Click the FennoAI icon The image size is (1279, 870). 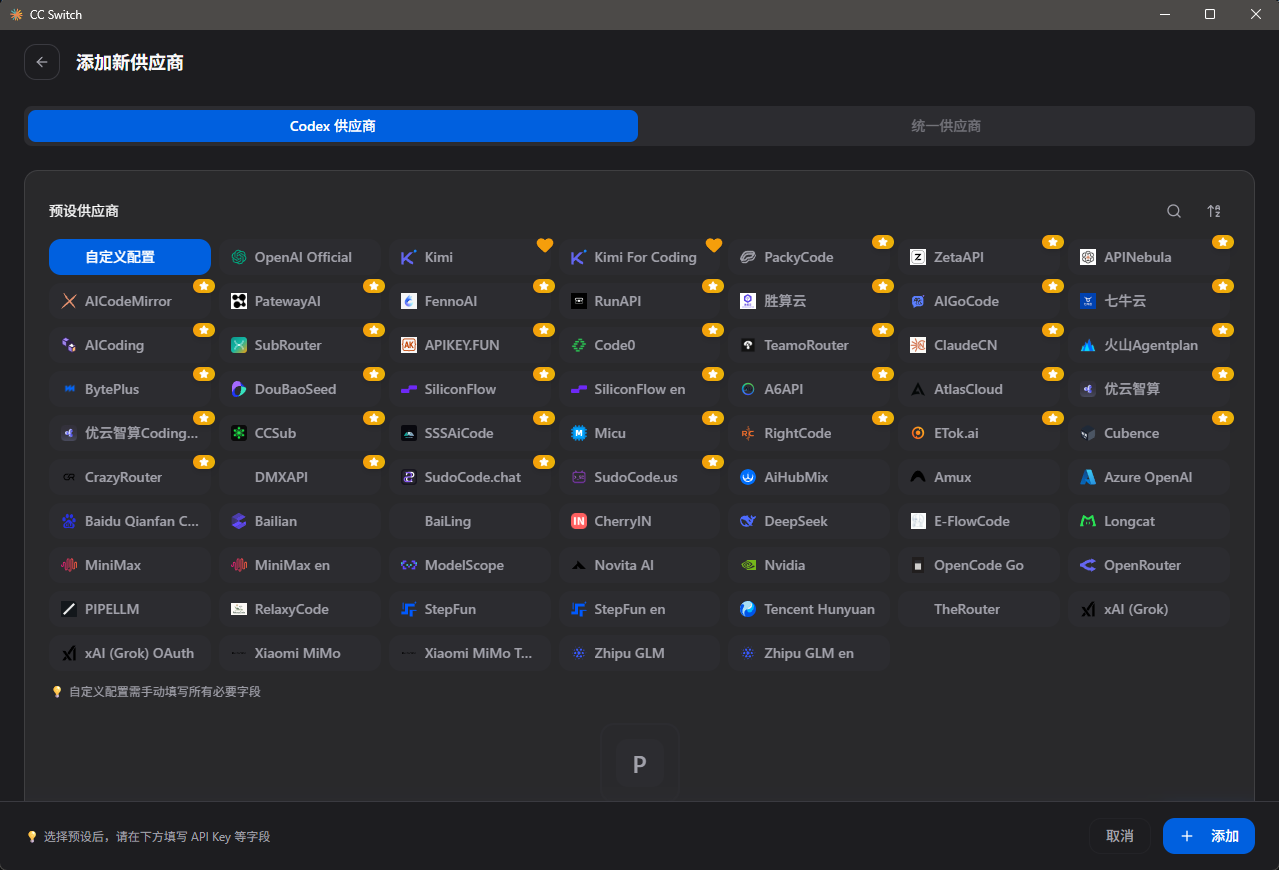pos(409,301)
